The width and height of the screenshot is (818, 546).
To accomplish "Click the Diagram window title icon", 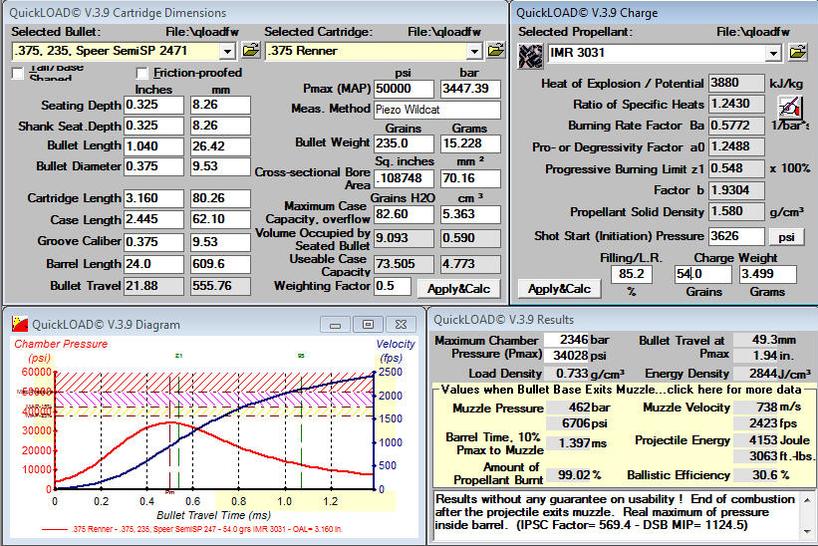I will pos(18,324).
